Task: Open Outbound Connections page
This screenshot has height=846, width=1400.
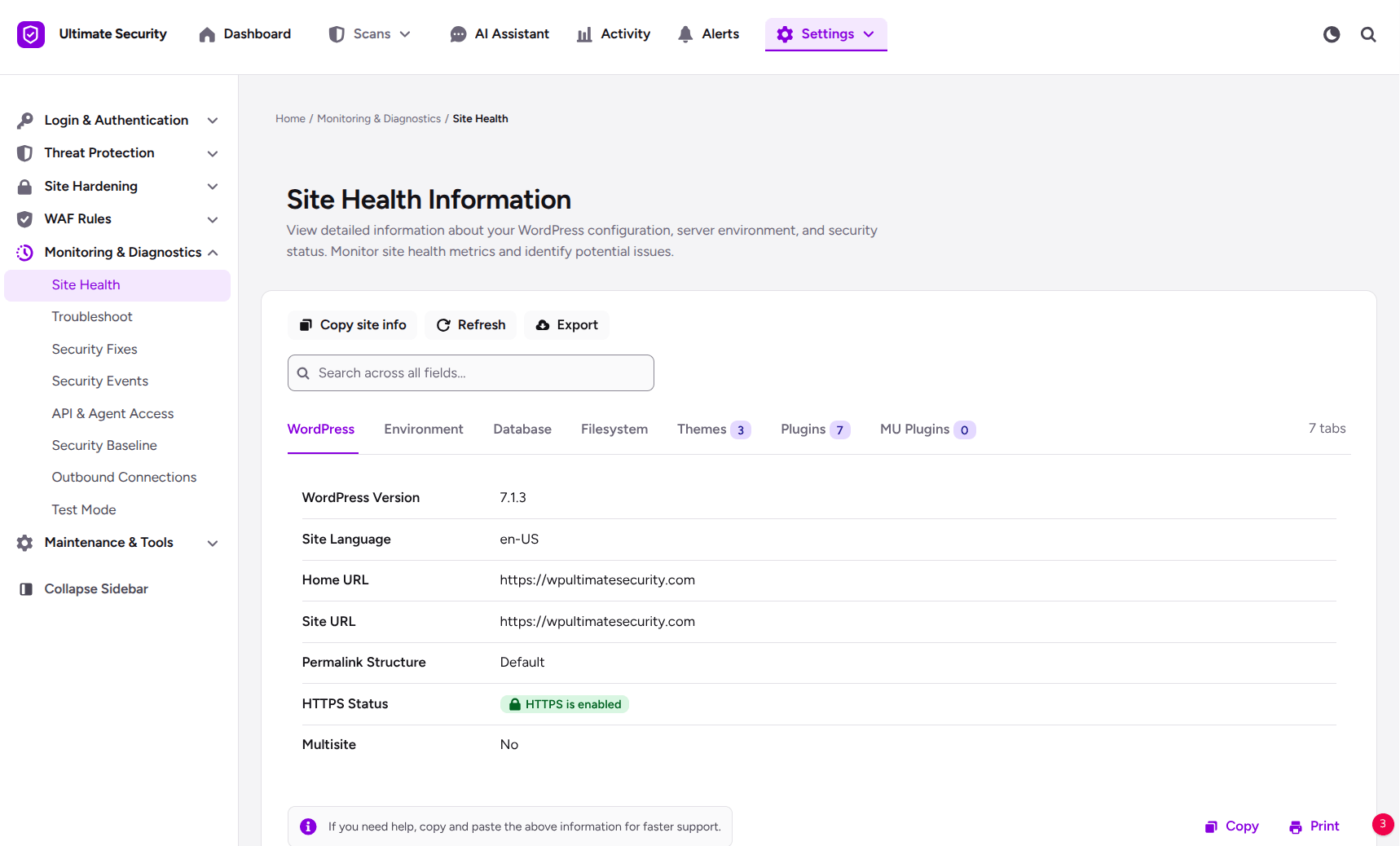Action: coord(124,478)
